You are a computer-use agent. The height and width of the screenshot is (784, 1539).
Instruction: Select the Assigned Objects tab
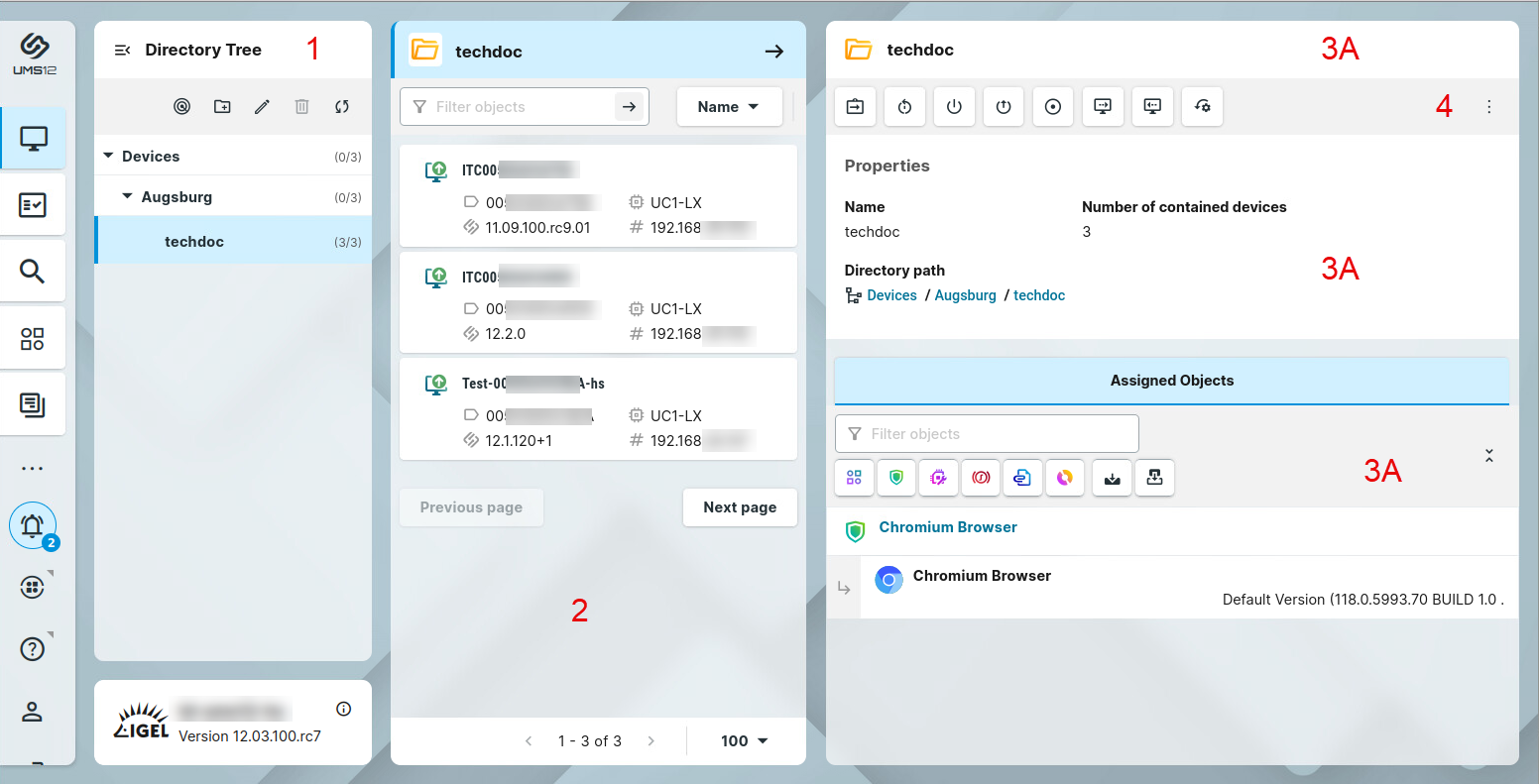[1171, 381]
